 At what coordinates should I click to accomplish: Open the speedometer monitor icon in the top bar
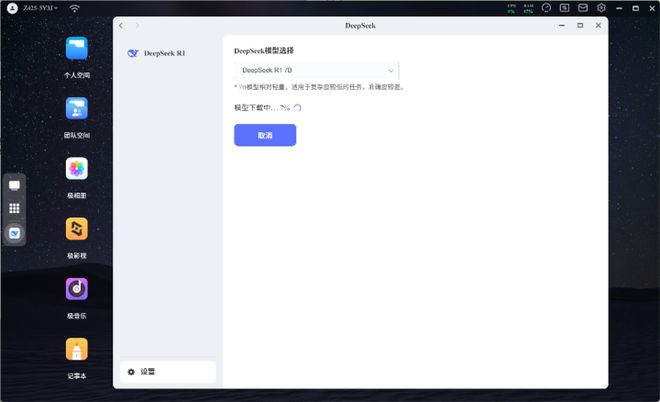(546, 8)
